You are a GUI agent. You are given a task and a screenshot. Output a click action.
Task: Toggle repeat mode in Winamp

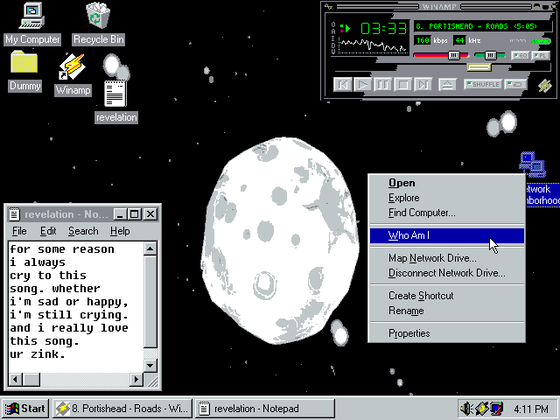tap(516, 85)
